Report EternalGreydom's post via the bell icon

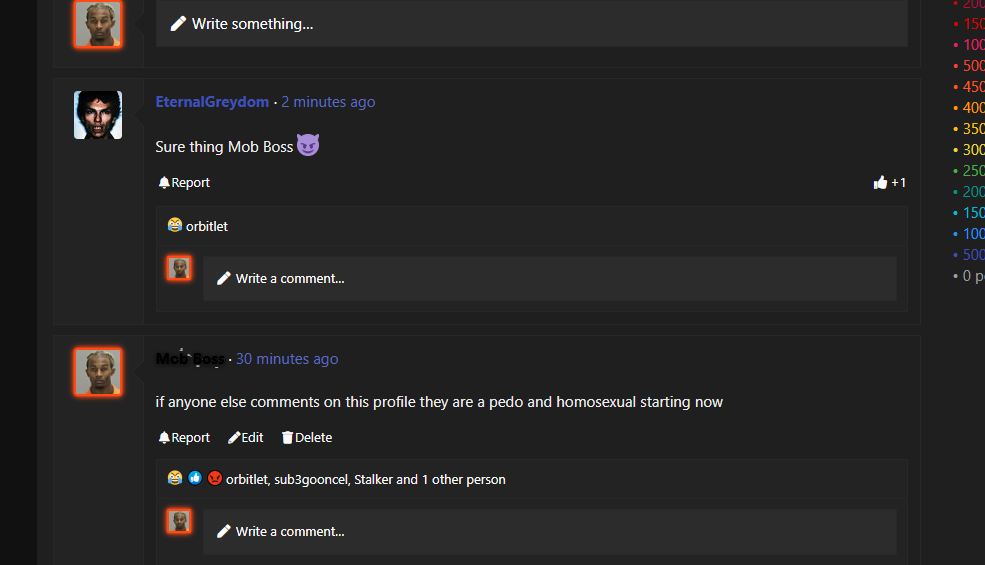tap(184, 182)
